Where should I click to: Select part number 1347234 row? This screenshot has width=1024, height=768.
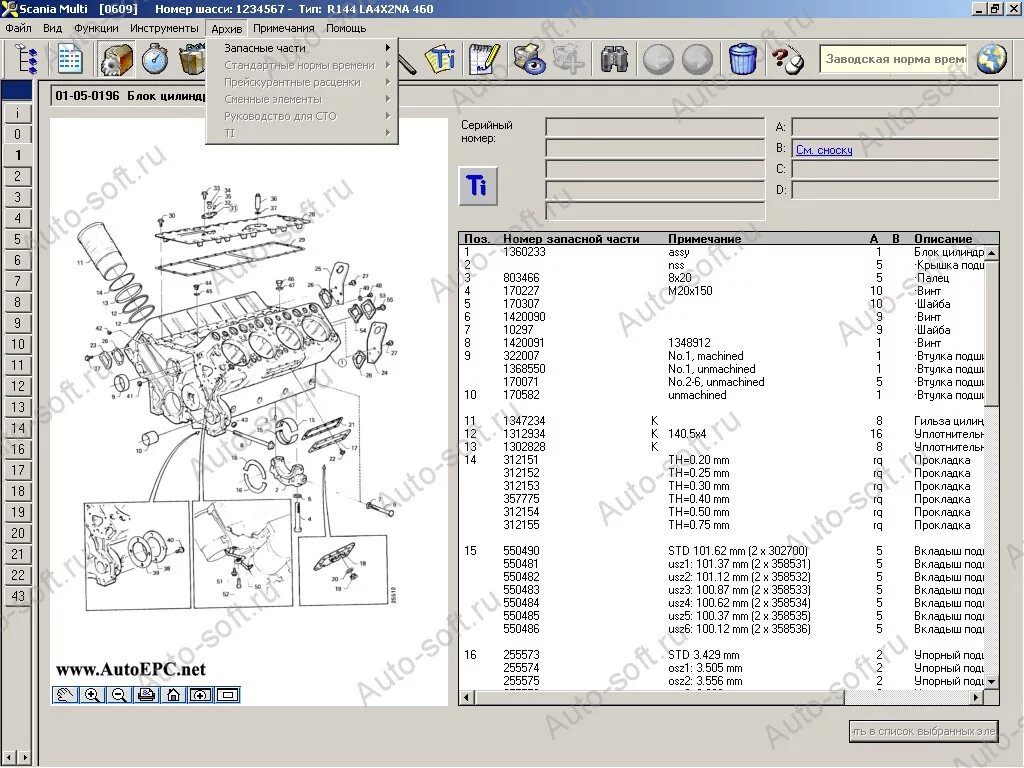[723, 421]
